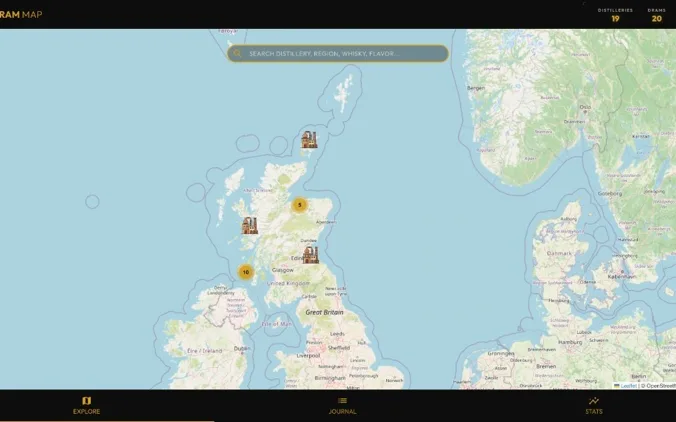Click the Great Britain map label

pyautogui.click(x=324, y=312)
